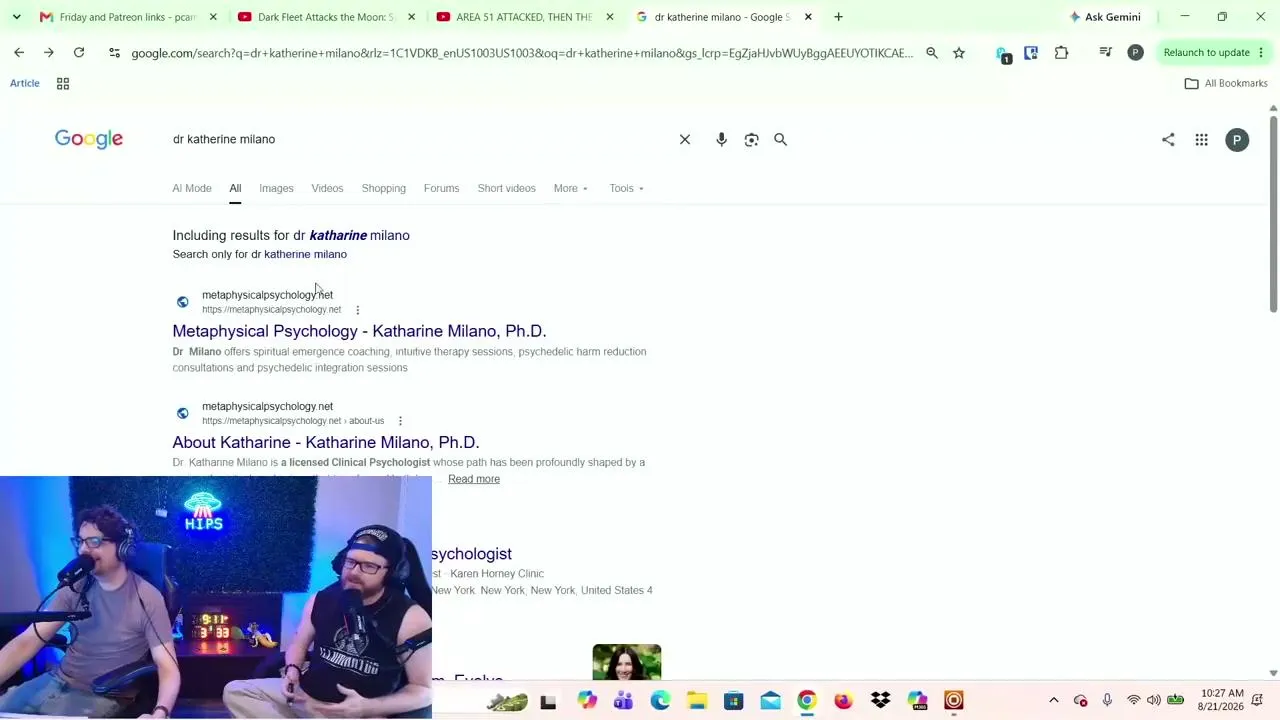Image resolution: width=1280 pixels, height=720 pixels.
Task: Open the extension with badge number 1
Action: tap(1003, 54)
